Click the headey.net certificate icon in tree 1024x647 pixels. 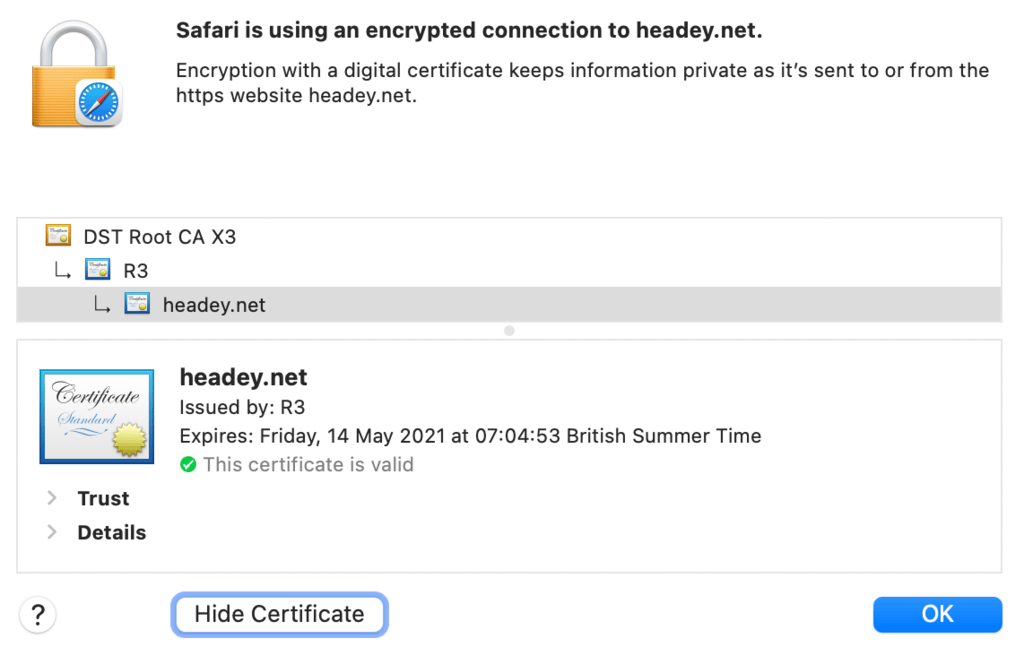point(137,304)
